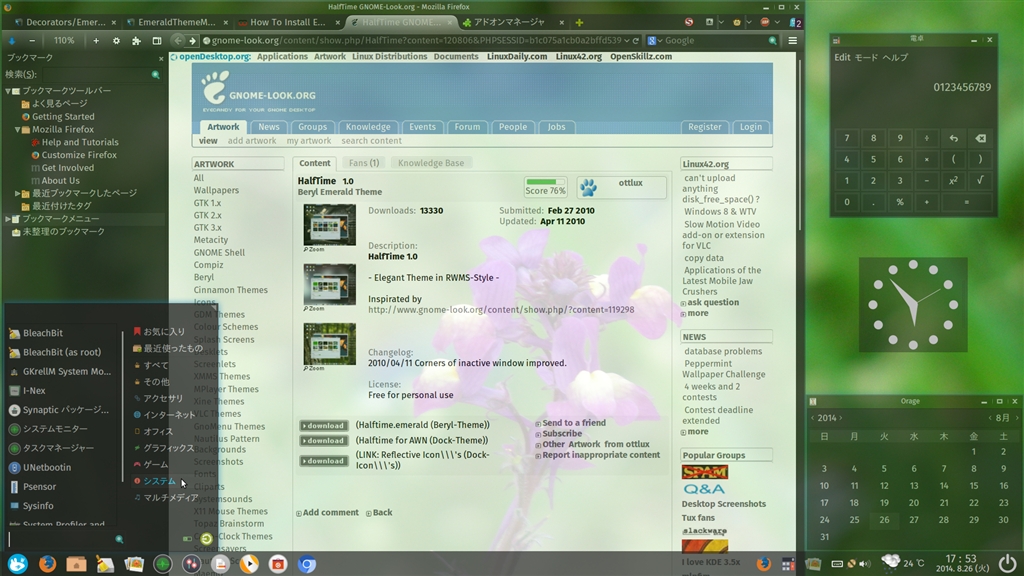
Task: Open the Firefox hamburger menu
Action: coord(792,40)
